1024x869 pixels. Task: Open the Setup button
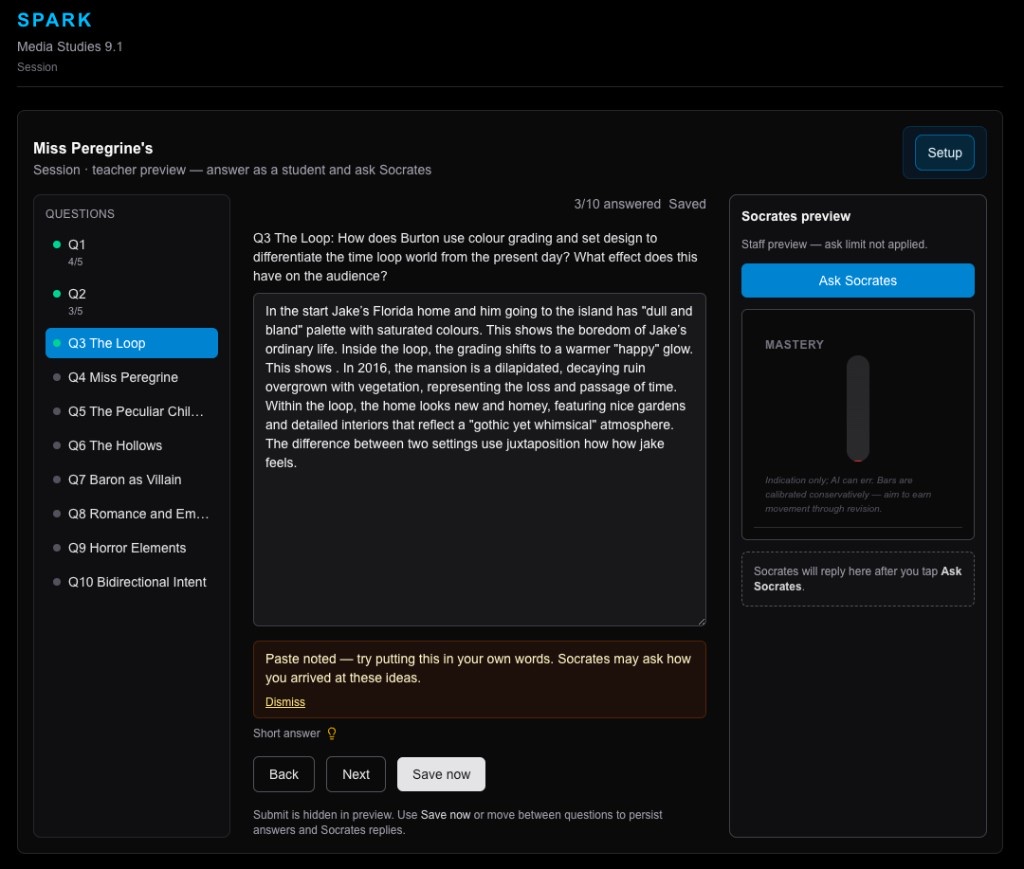[x=944, y=153]
